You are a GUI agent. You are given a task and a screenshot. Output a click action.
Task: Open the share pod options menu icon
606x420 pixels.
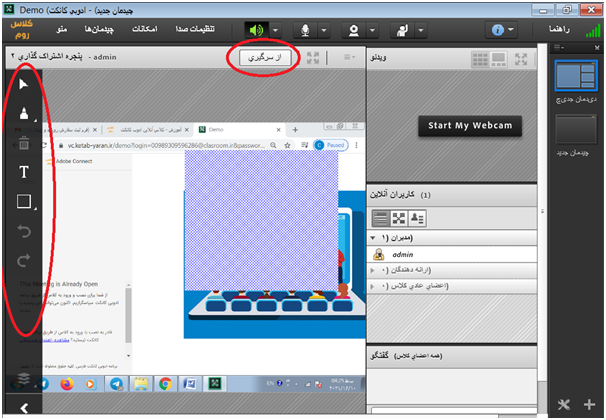pos(349,57)
